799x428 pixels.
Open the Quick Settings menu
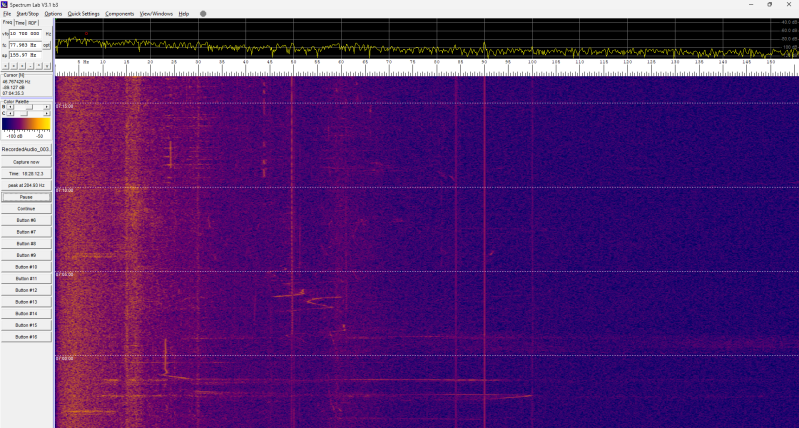[x=84, y=14]
